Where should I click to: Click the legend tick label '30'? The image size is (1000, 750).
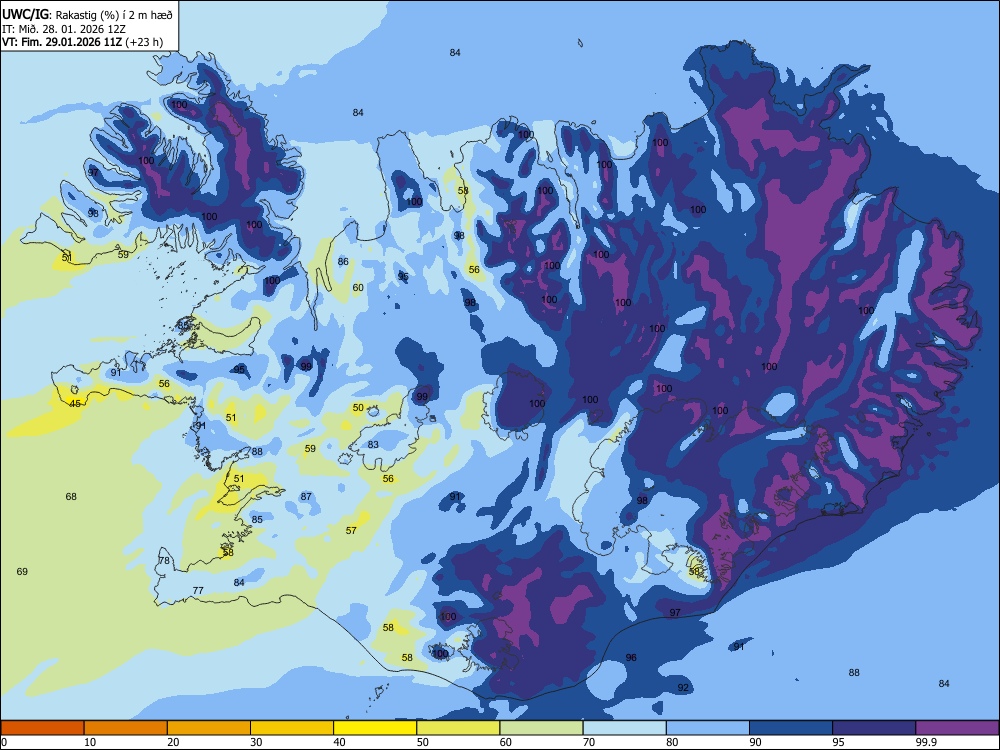pyautogui.click(x=256, y=742)
